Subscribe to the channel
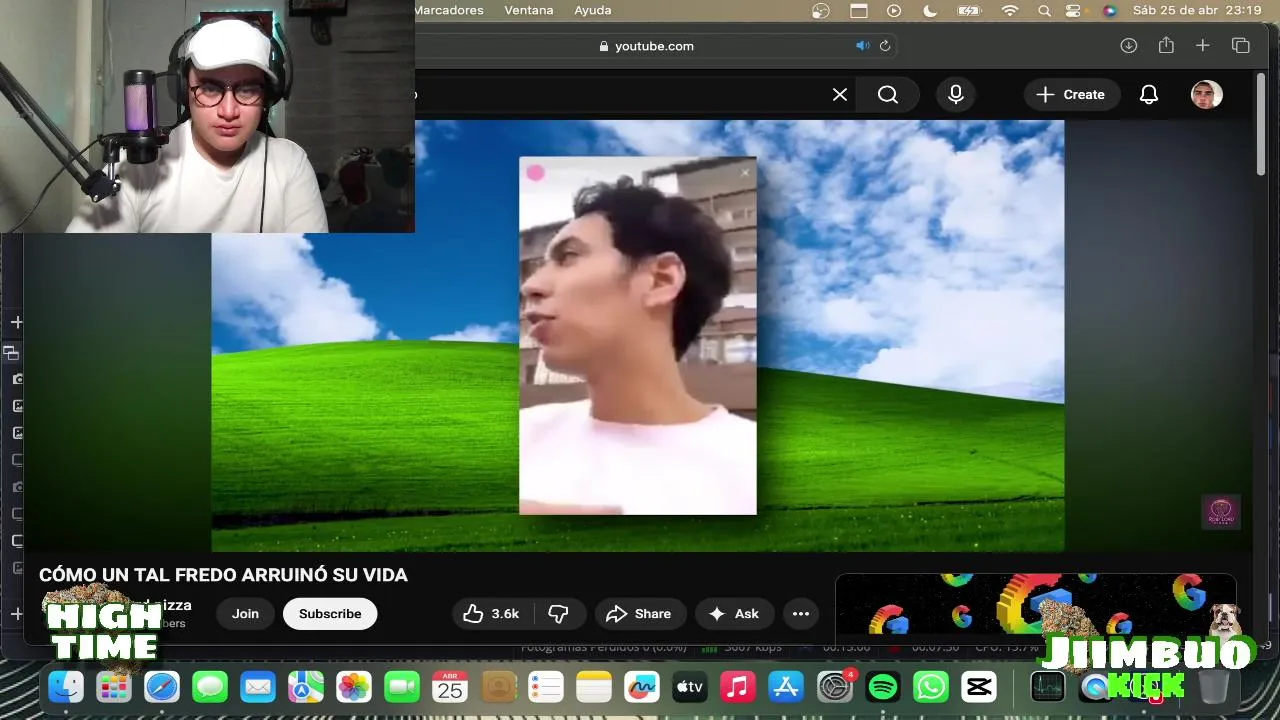Screen dimensions: 1280x720 pyautogui.click(x=330, y=614)
